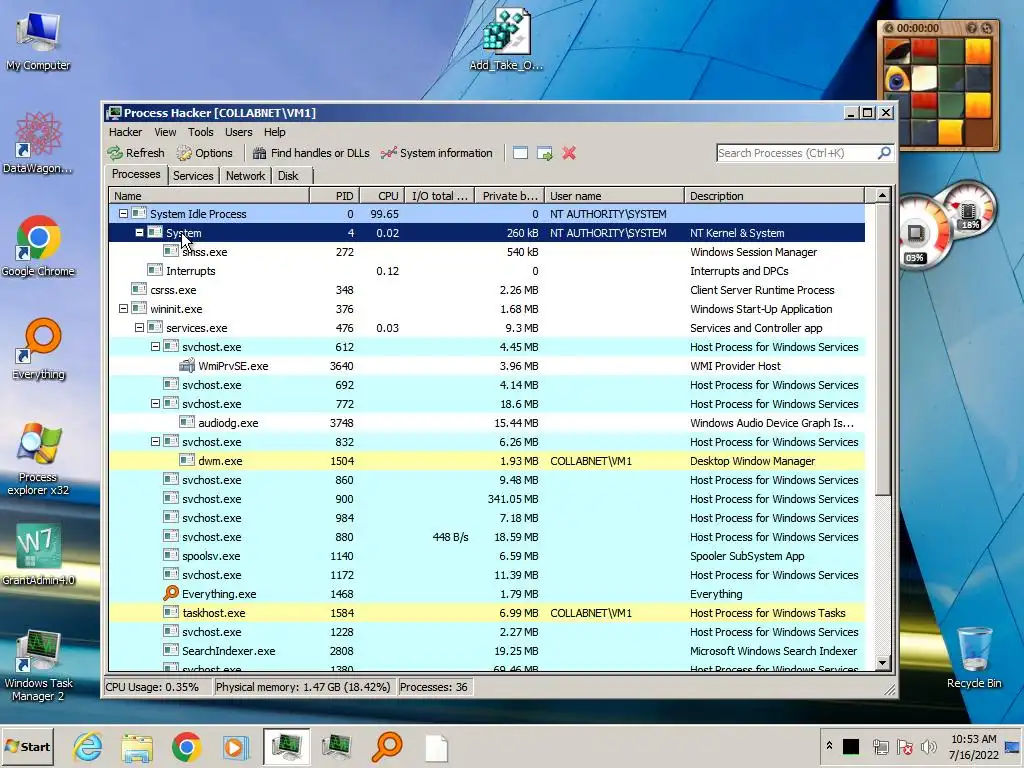
Task: Switch to the Network tab
Action: pyautogui.click(x=246, y=176)
